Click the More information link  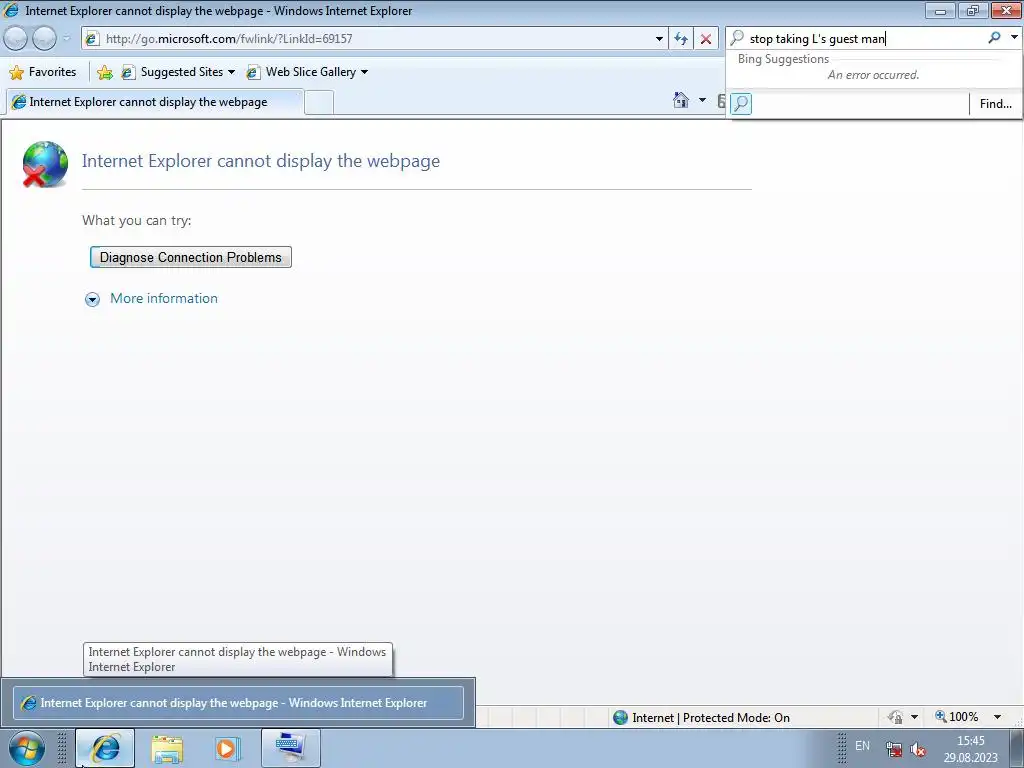click(x=164, y=298)
